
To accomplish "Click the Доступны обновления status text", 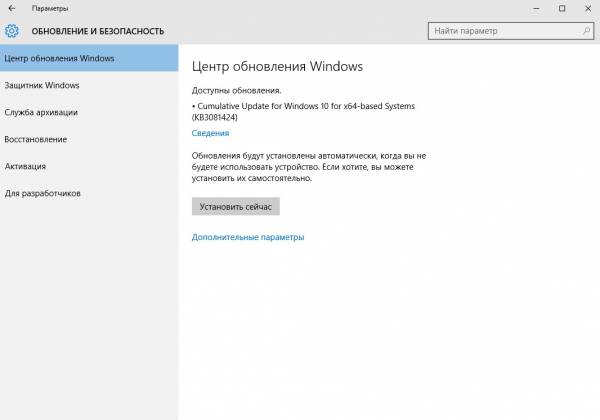I will pos(236,91).
